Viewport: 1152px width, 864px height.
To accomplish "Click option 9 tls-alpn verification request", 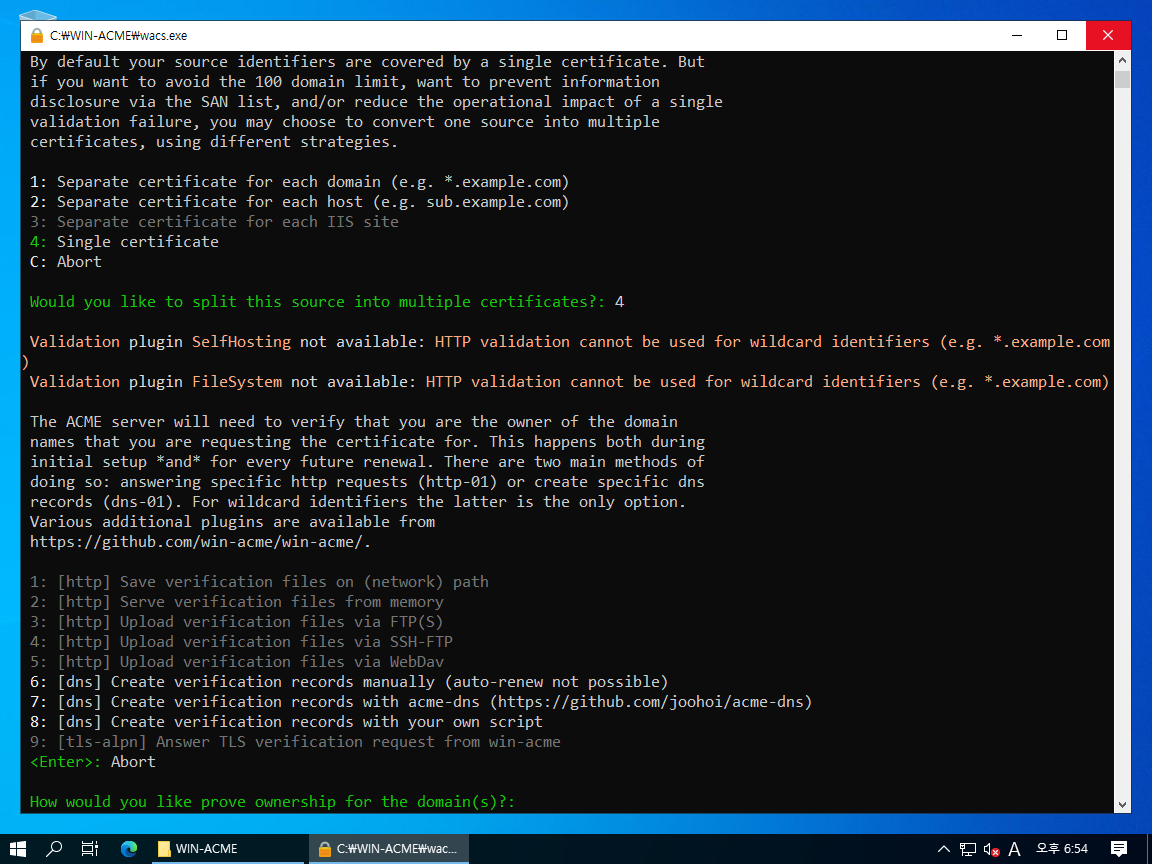I will point(295,741).
